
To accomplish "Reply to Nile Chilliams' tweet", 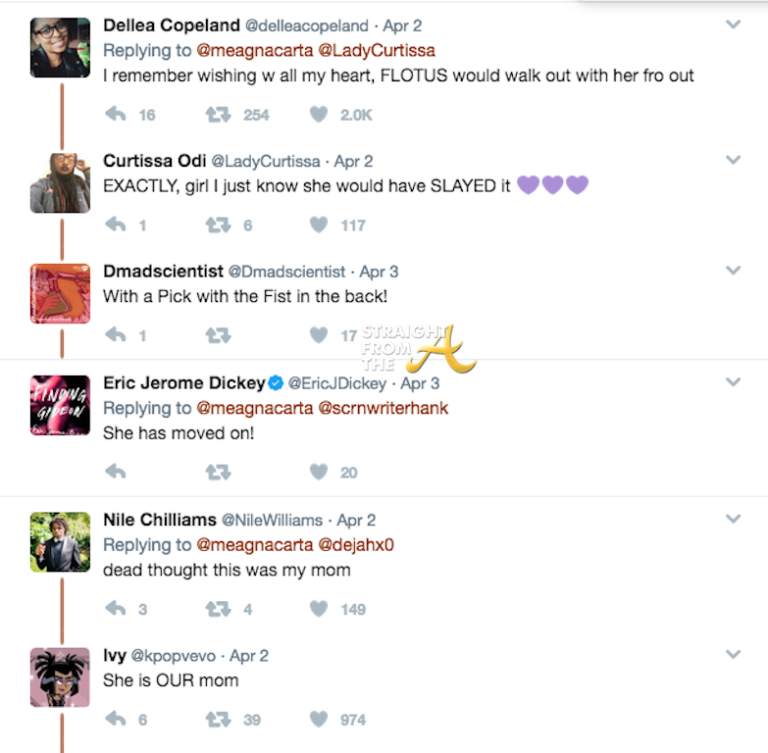I will tap(115, 608).
